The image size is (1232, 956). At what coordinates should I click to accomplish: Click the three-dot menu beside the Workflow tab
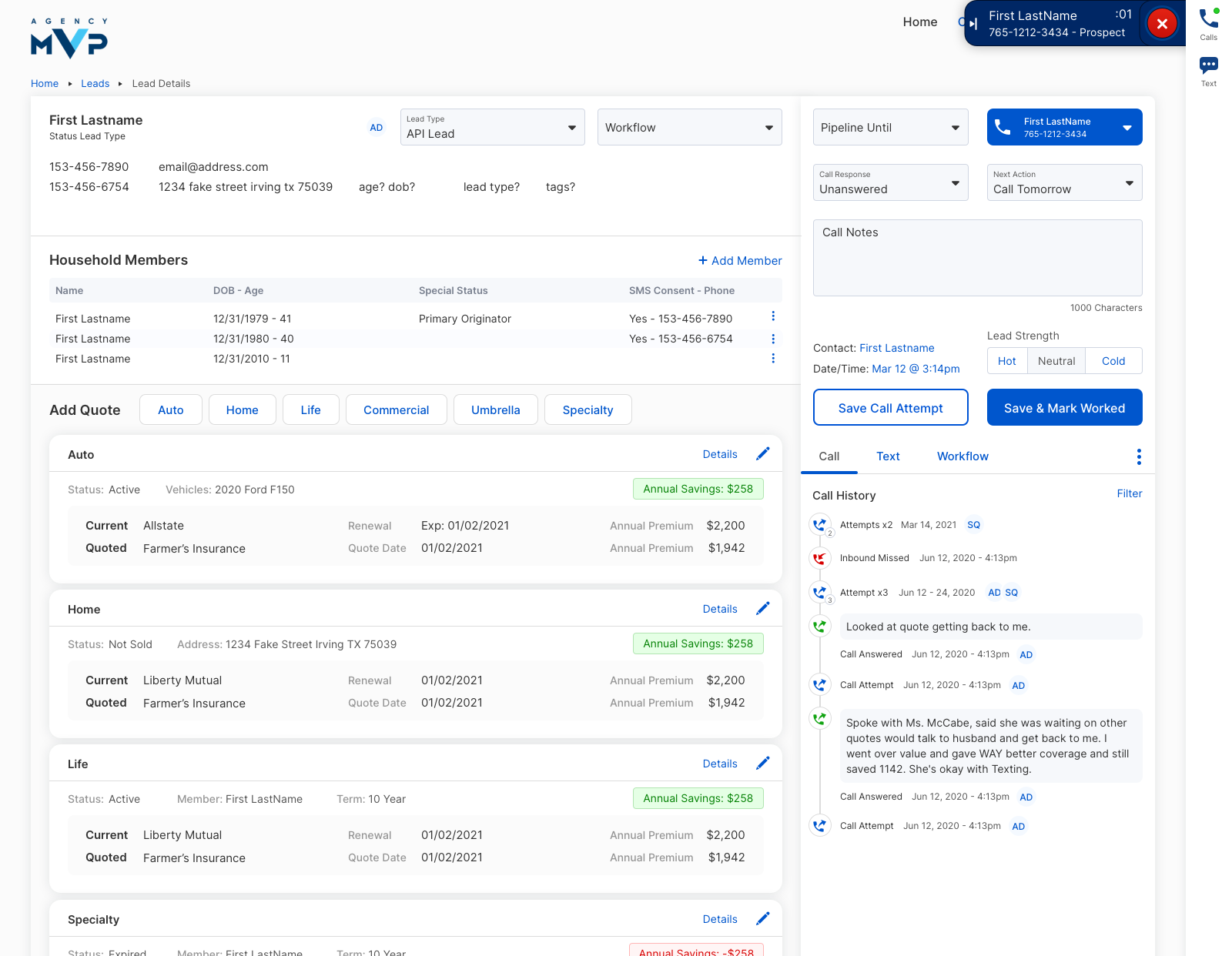pyautogui.click(x=1139, y=456)
